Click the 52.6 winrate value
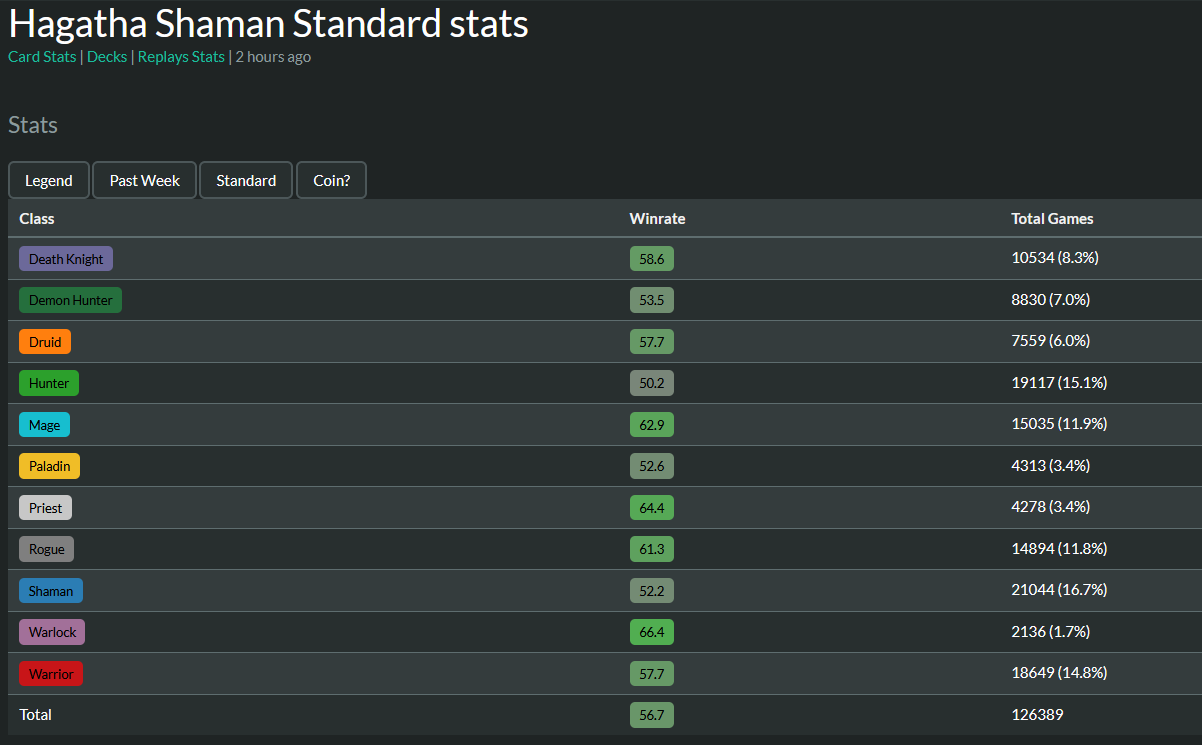Viewport: 1202px width, 745px height. click(652, 466)
